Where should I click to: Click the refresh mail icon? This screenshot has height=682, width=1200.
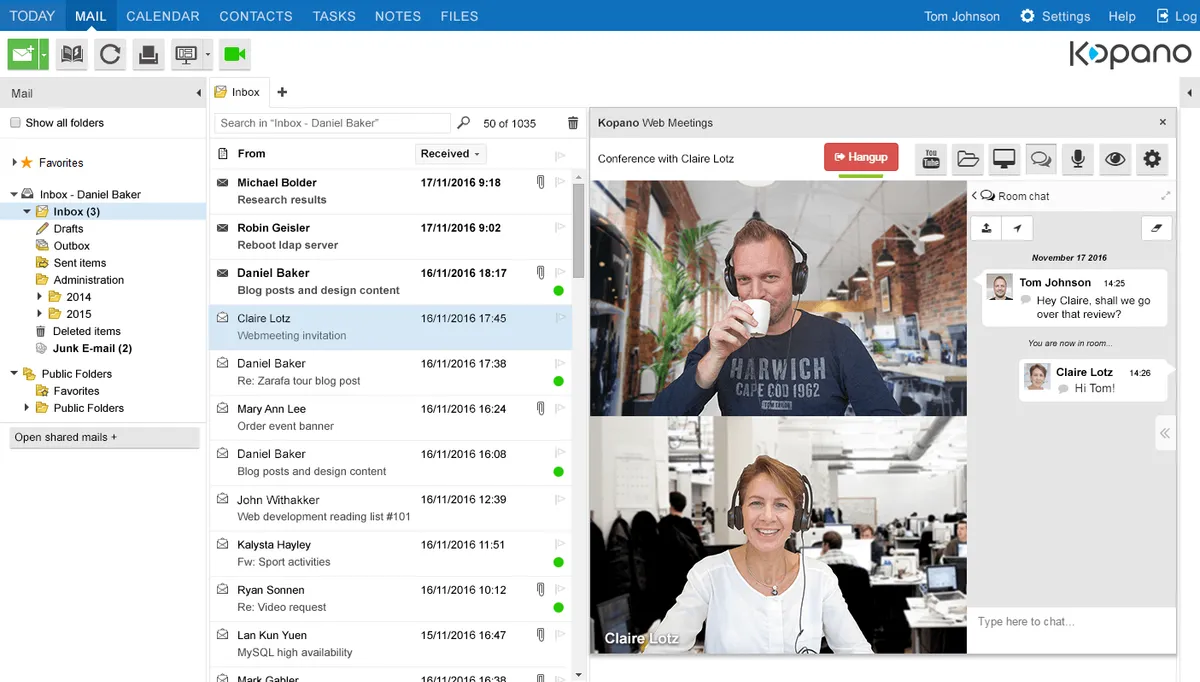pos(110,54)
